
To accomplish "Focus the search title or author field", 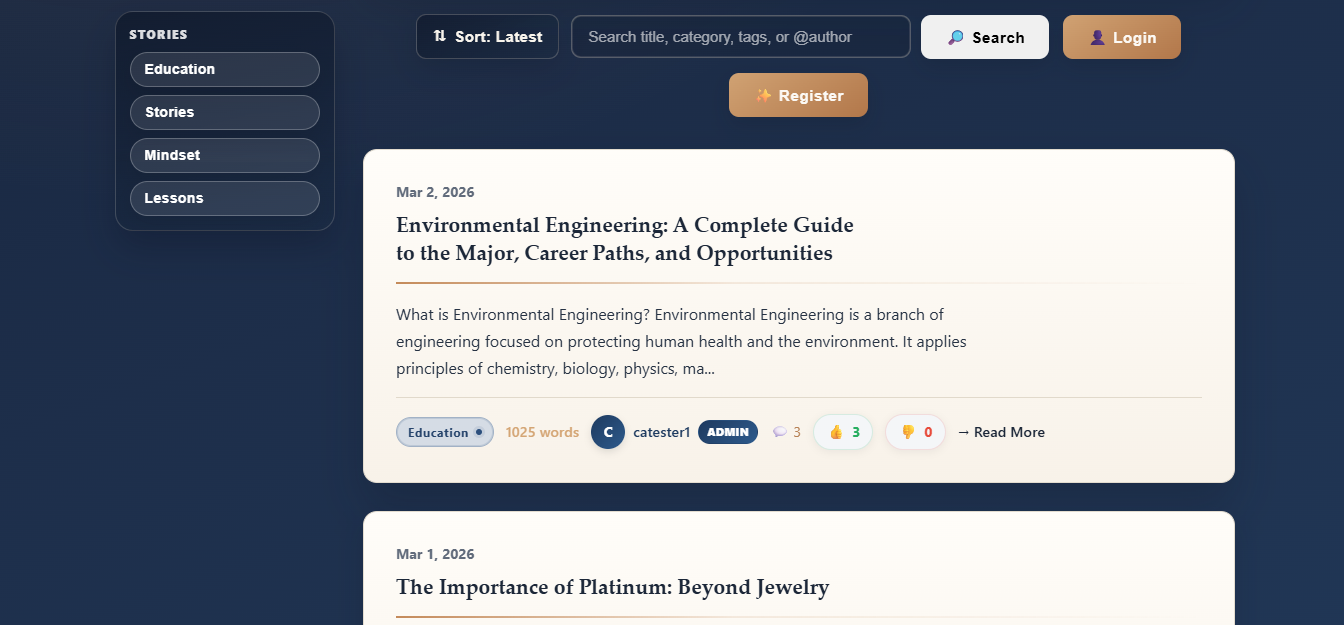I will coord(740,37).
